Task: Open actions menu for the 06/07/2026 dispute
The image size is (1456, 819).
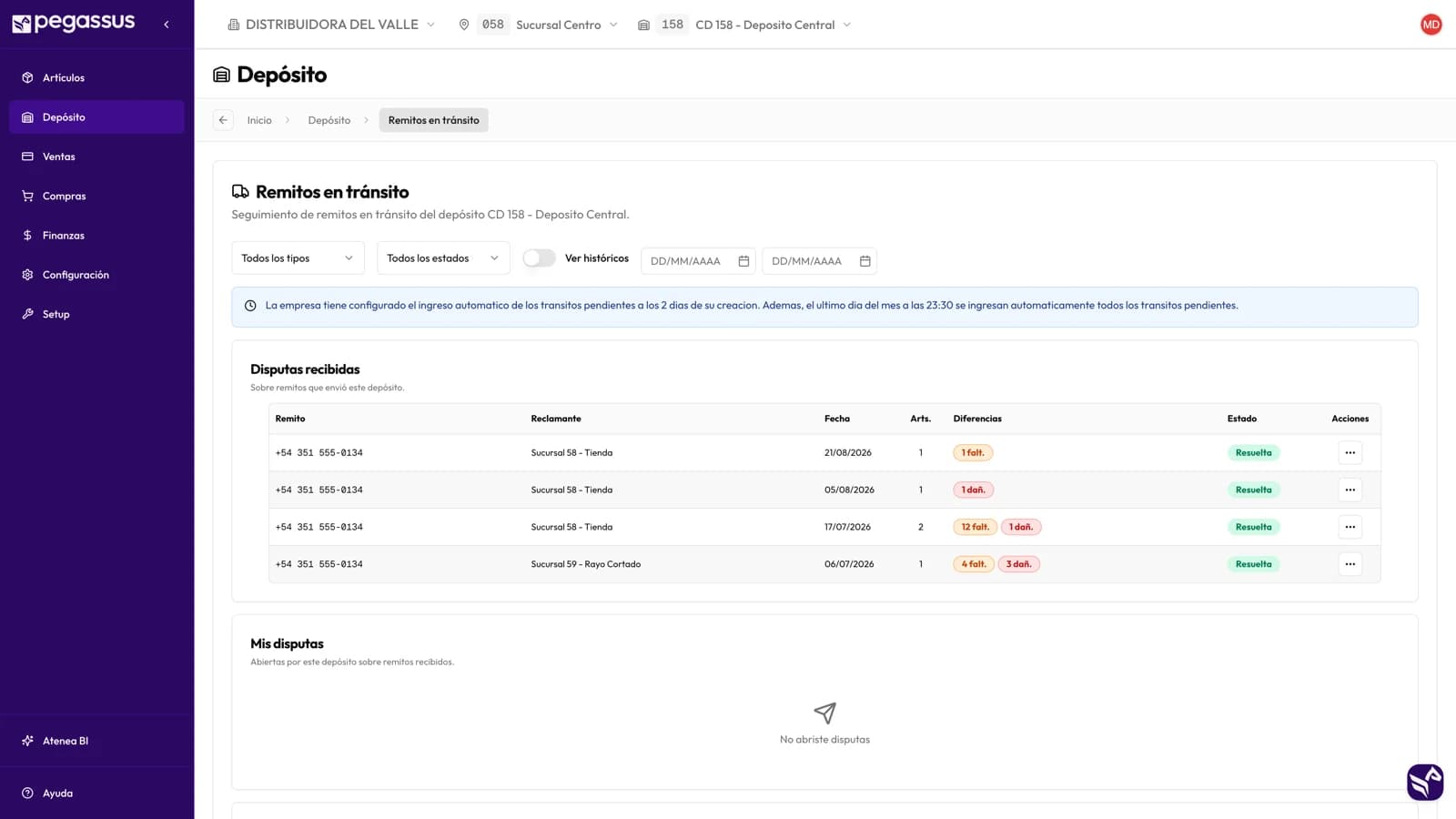Action: pos(1350,564)
